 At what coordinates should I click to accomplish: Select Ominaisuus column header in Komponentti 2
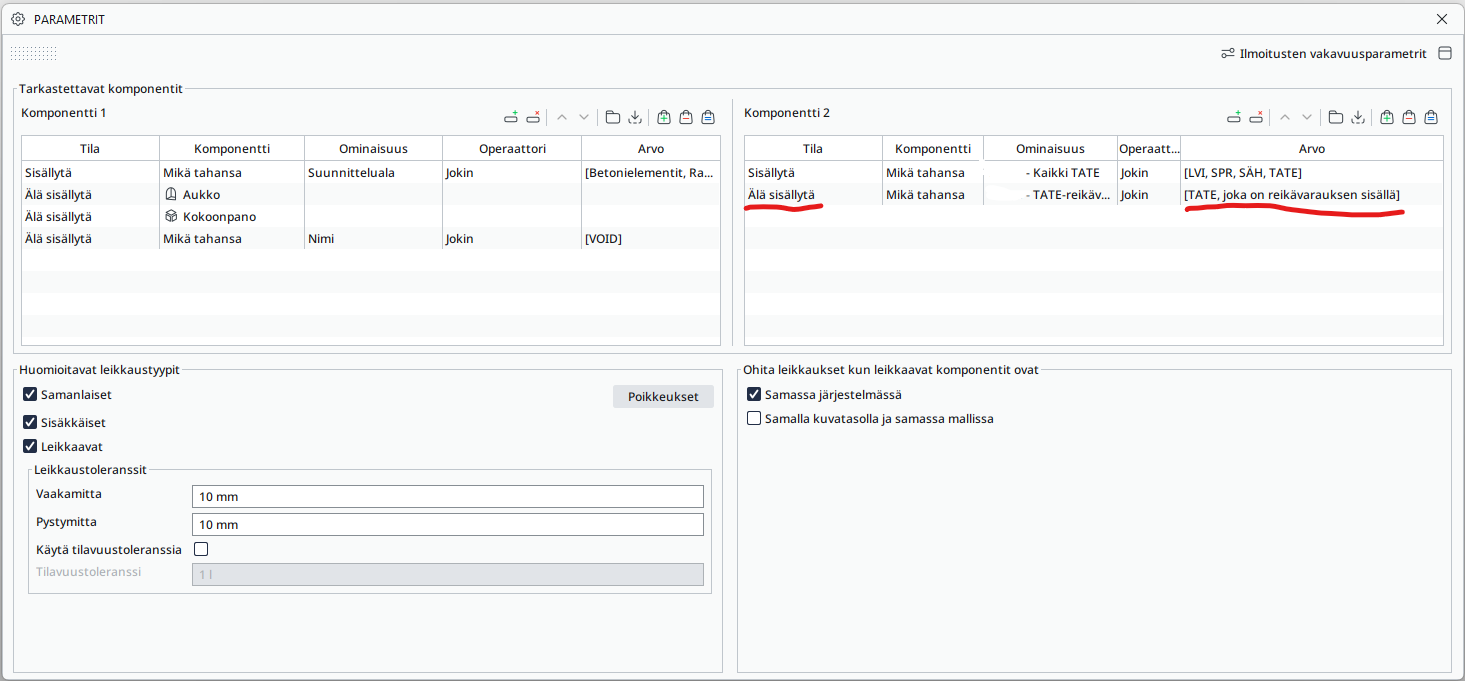click(1050, 149)
